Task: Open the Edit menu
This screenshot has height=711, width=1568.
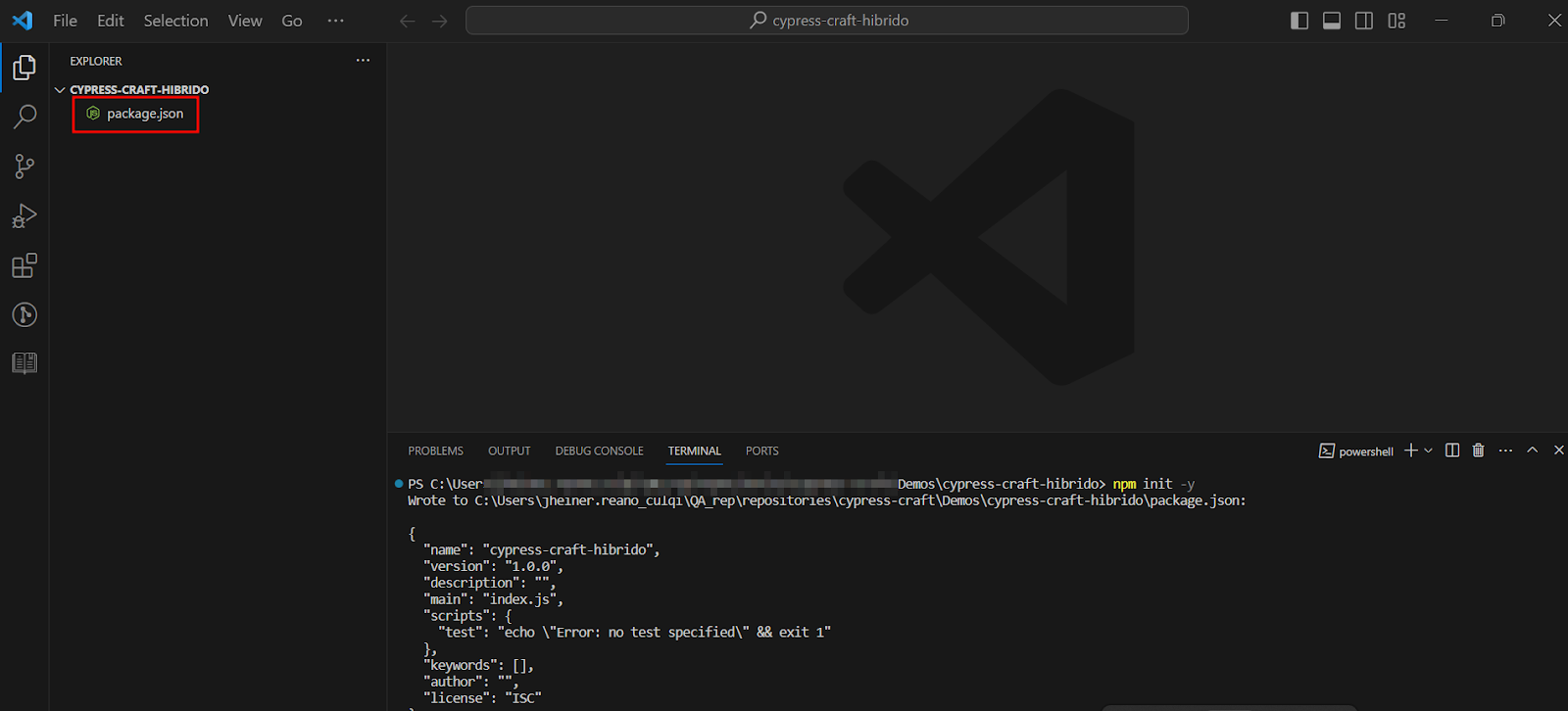Action: tap(111, 21)
